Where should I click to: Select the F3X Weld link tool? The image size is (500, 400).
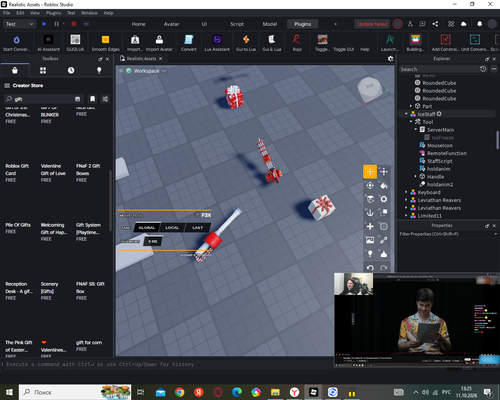pyautogui.click(x=384, y=240)
